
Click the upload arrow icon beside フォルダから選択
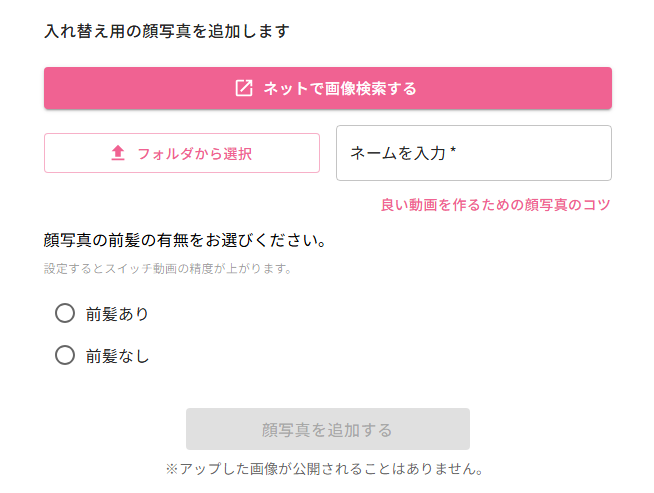click(118, 153)
